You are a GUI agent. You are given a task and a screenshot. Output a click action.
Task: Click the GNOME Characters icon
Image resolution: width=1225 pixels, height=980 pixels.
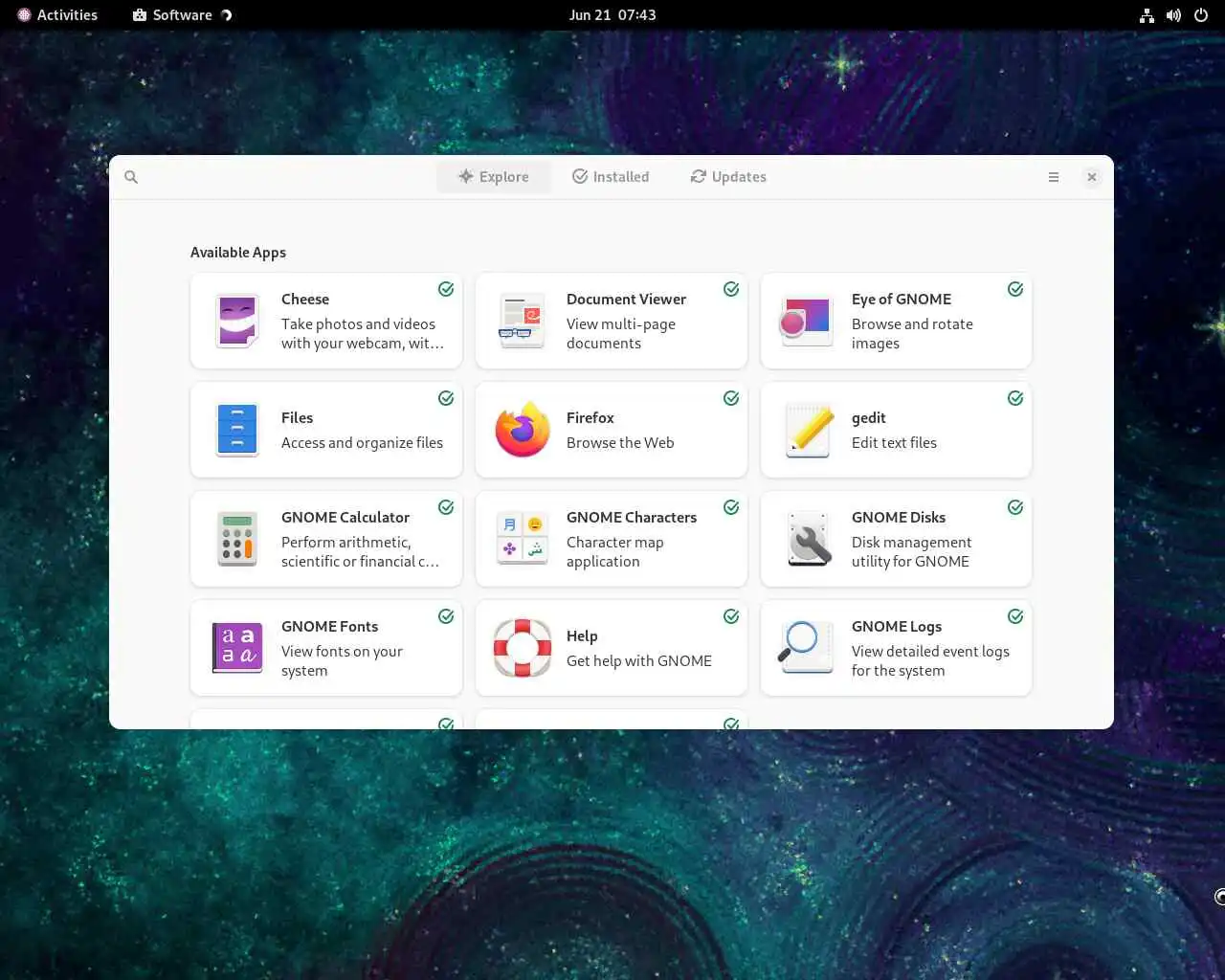(522, 539)
